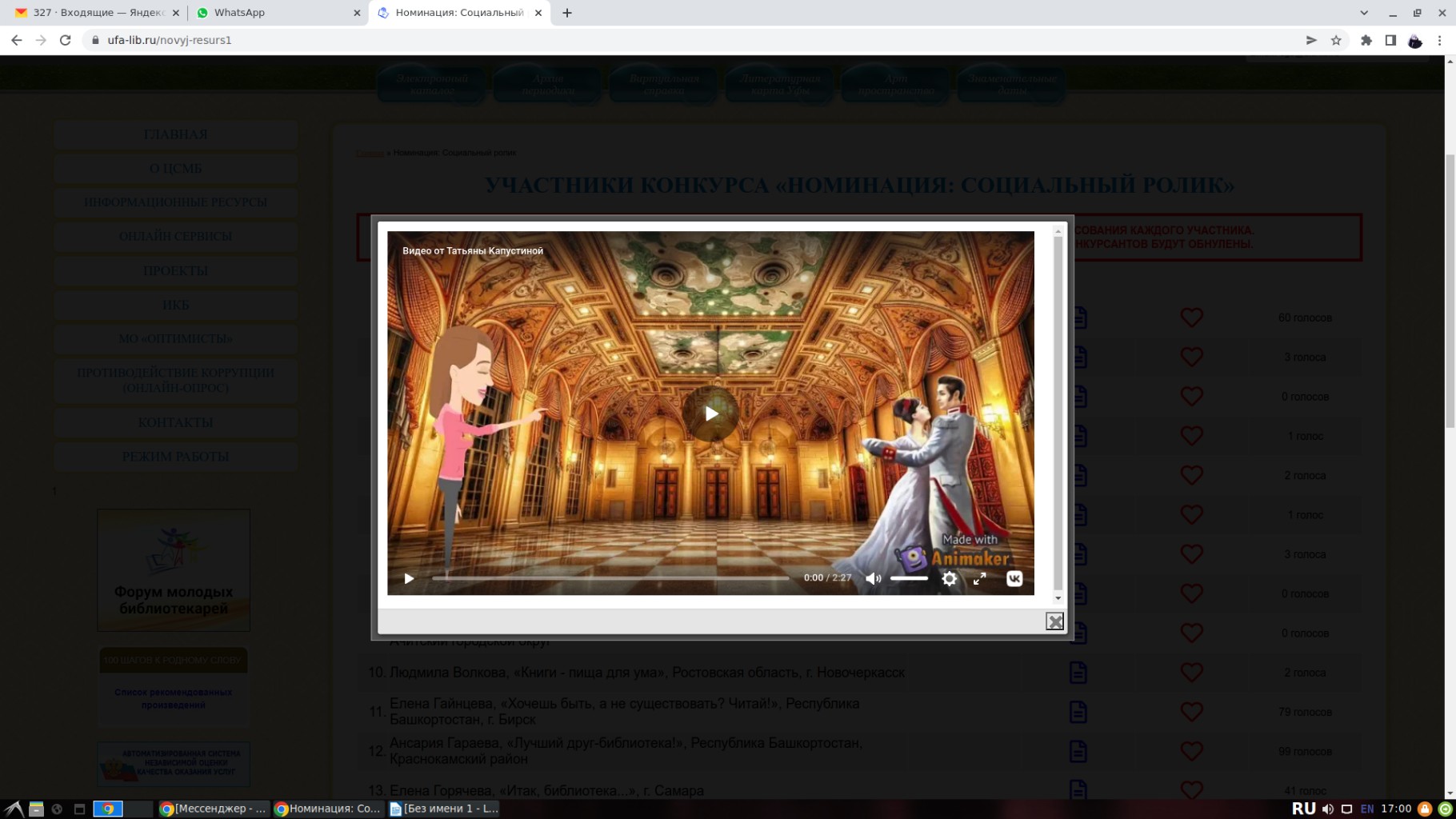Enter fullscreen mode in the video player
Viewport: 1456px width, 819px height.
click(979, 578)
